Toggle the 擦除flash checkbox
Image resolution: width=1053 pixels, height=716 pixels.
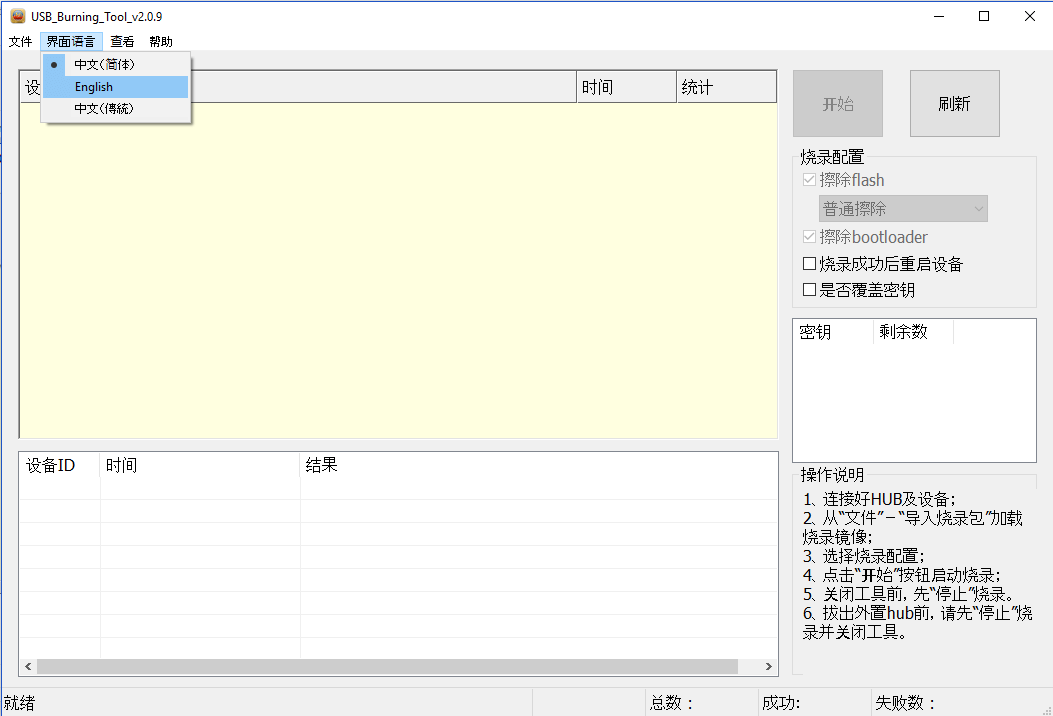pos(809,180)
